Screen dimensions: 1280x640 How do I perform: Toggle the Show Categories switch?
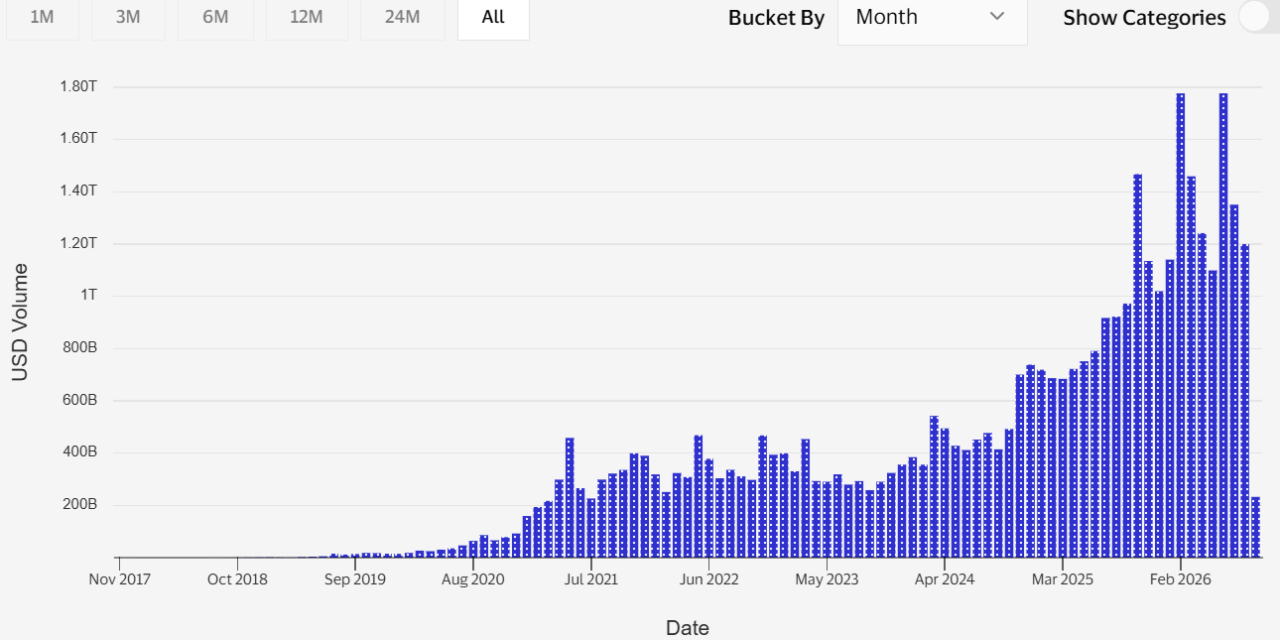tap(1258, 17)
